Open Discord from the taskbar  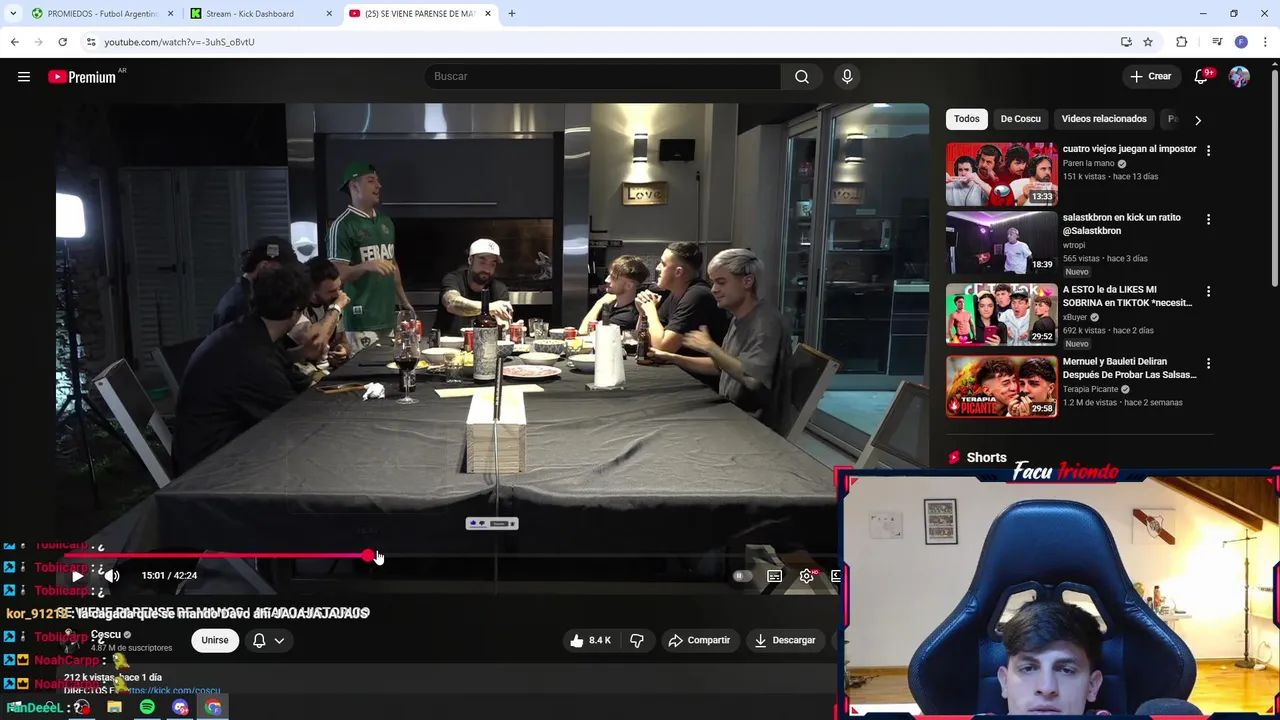point(180,708)
